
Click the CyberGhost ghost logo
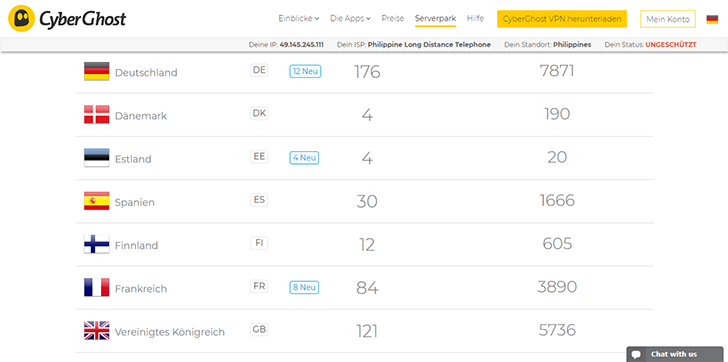coord(21,19)
